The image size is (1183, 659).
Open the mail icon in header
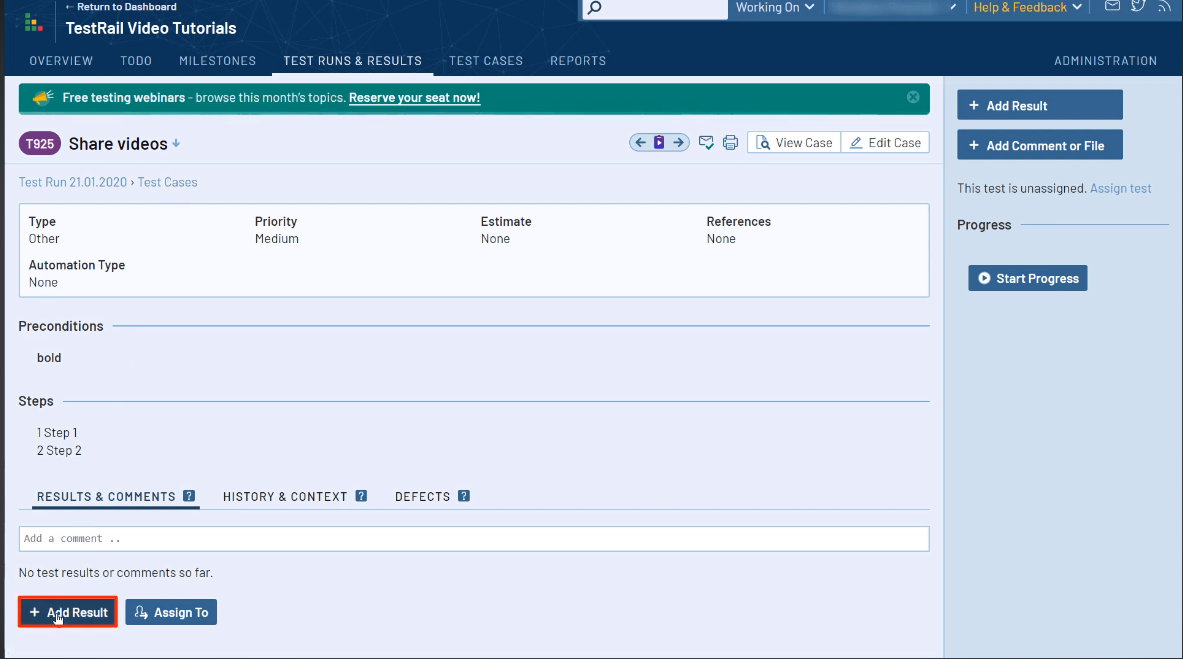pos(1112,7)
